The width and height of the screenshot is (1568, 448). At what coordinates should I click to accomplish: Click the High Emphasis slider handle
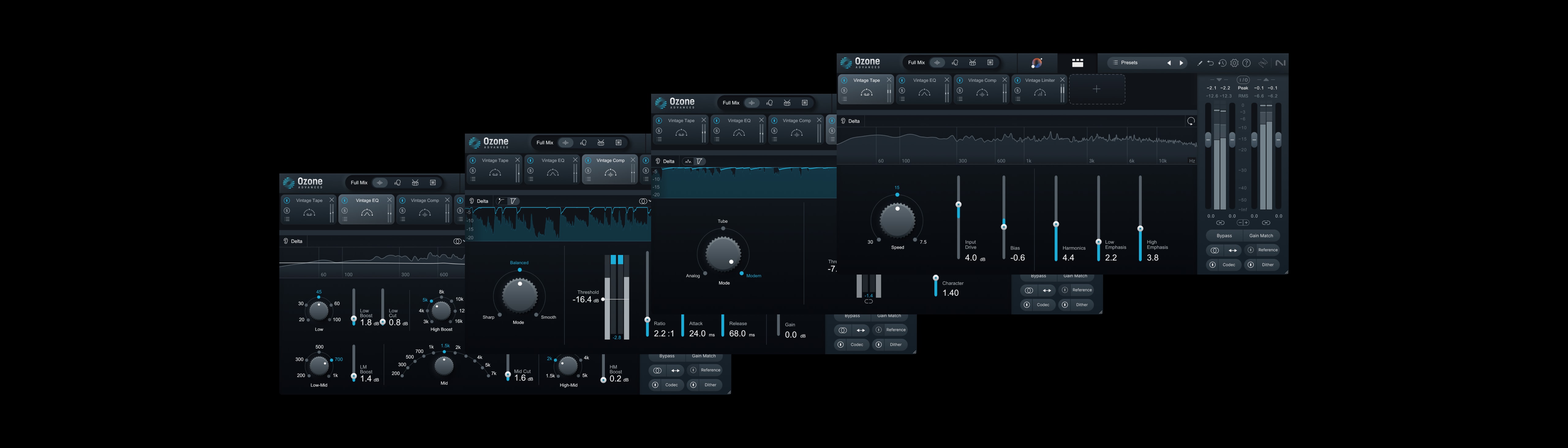pos(1140,229)
